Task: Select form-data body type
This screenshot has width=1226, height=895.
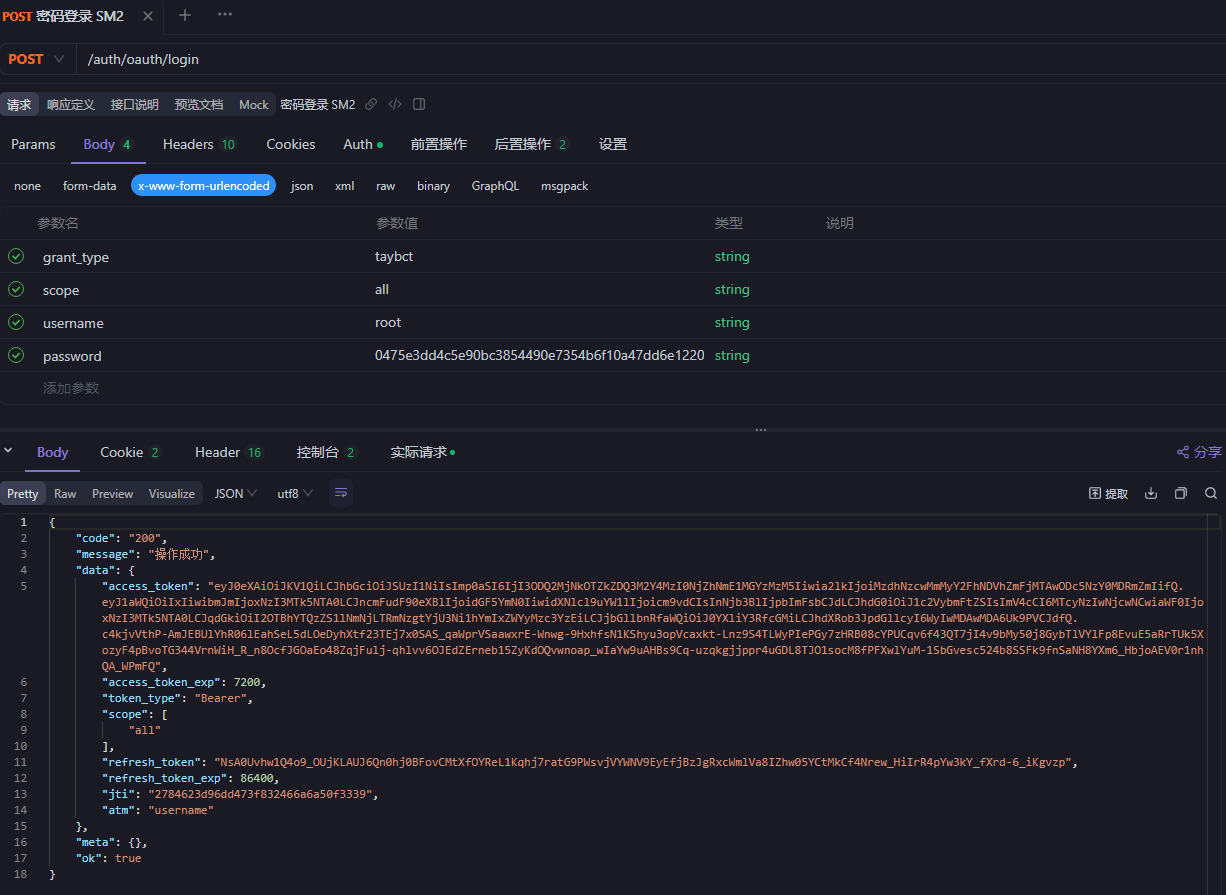Action: click(90, 186)
